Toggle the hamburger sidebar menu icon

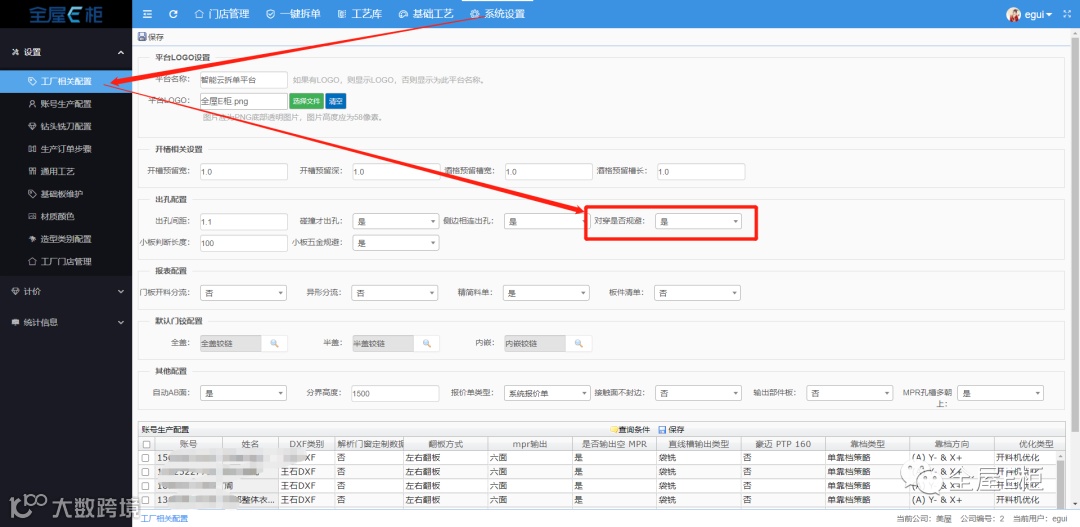click(147, 14)
